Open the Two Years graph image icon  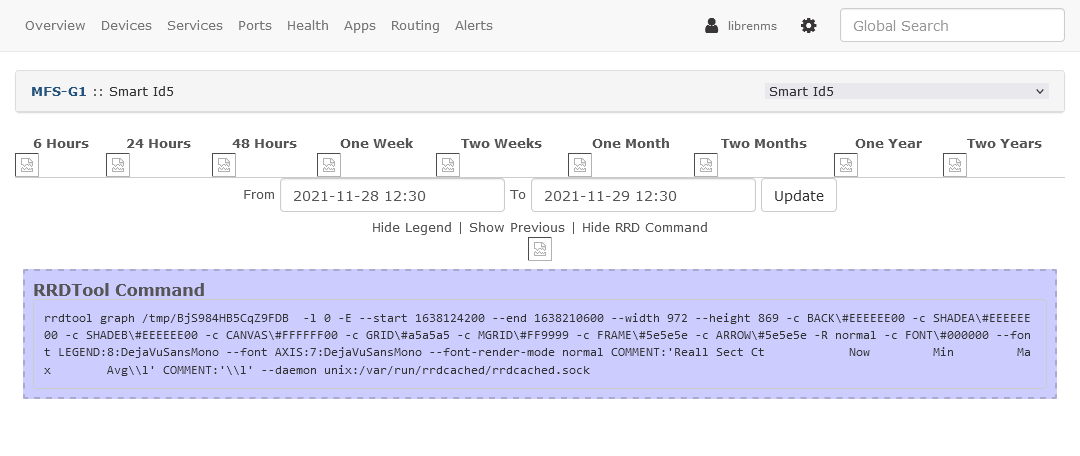(955, 165)
